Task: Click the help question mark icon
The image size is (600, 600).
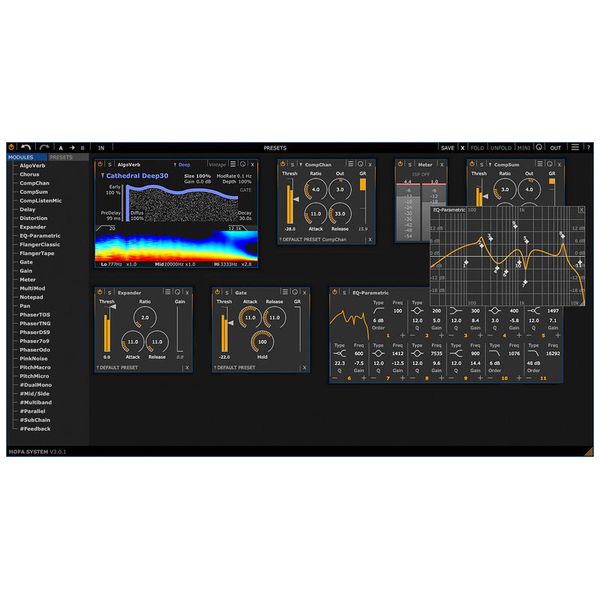Action: [x=588, y=148]
